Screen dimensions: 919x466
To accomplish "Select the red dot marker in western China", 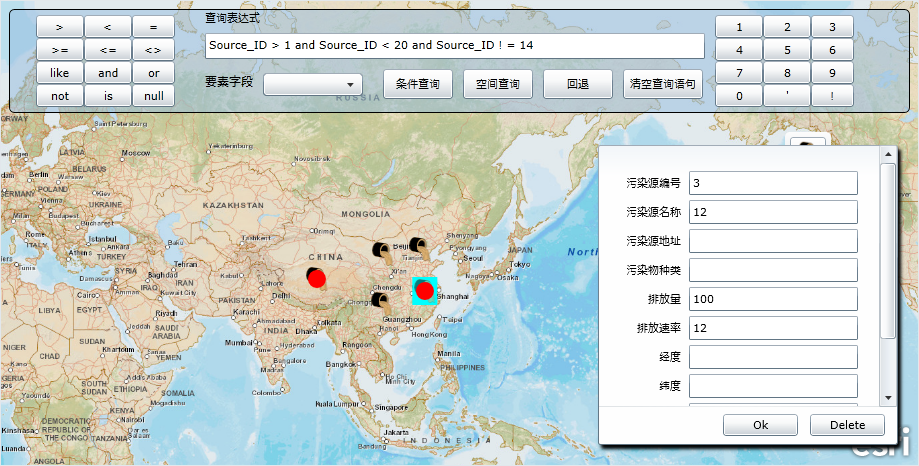I will tap(316, 277).
